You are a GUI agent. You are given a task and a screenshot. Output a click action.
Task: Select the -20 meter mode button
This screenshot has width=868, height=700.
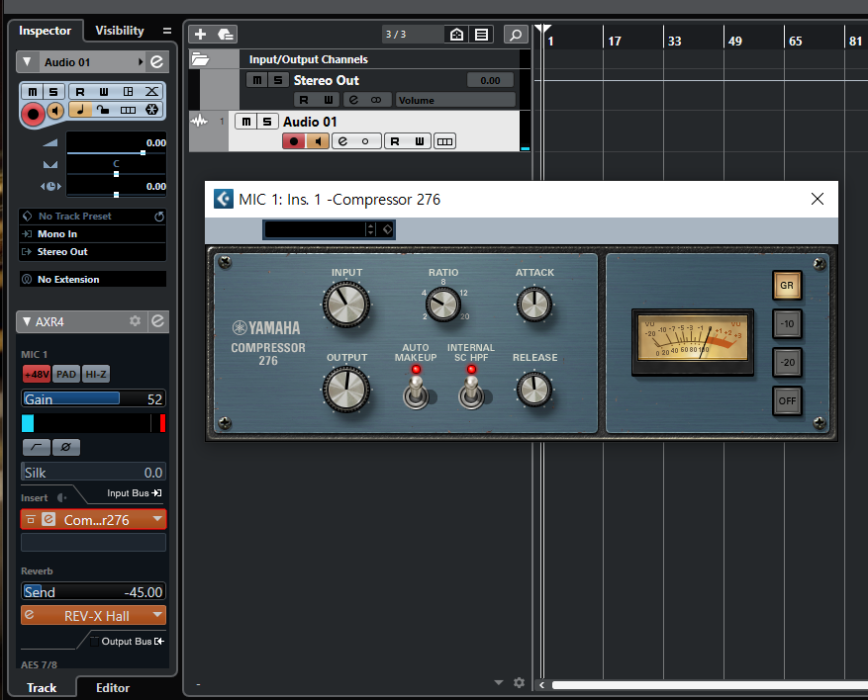787,362
